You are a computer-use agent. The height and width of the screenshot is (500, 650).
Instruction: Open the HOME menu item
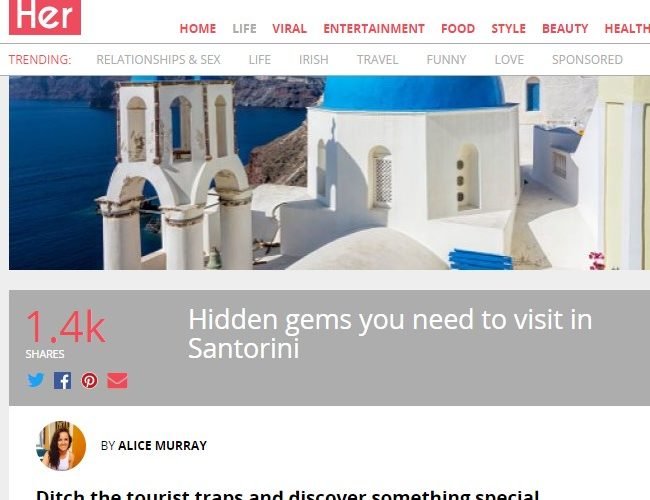(x=198, y=29)
